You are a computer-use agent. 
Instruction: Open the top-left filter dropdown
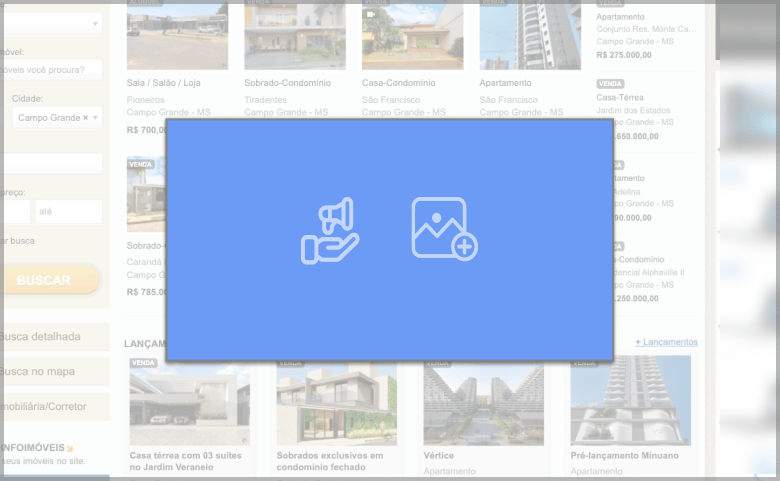(52, 23)
